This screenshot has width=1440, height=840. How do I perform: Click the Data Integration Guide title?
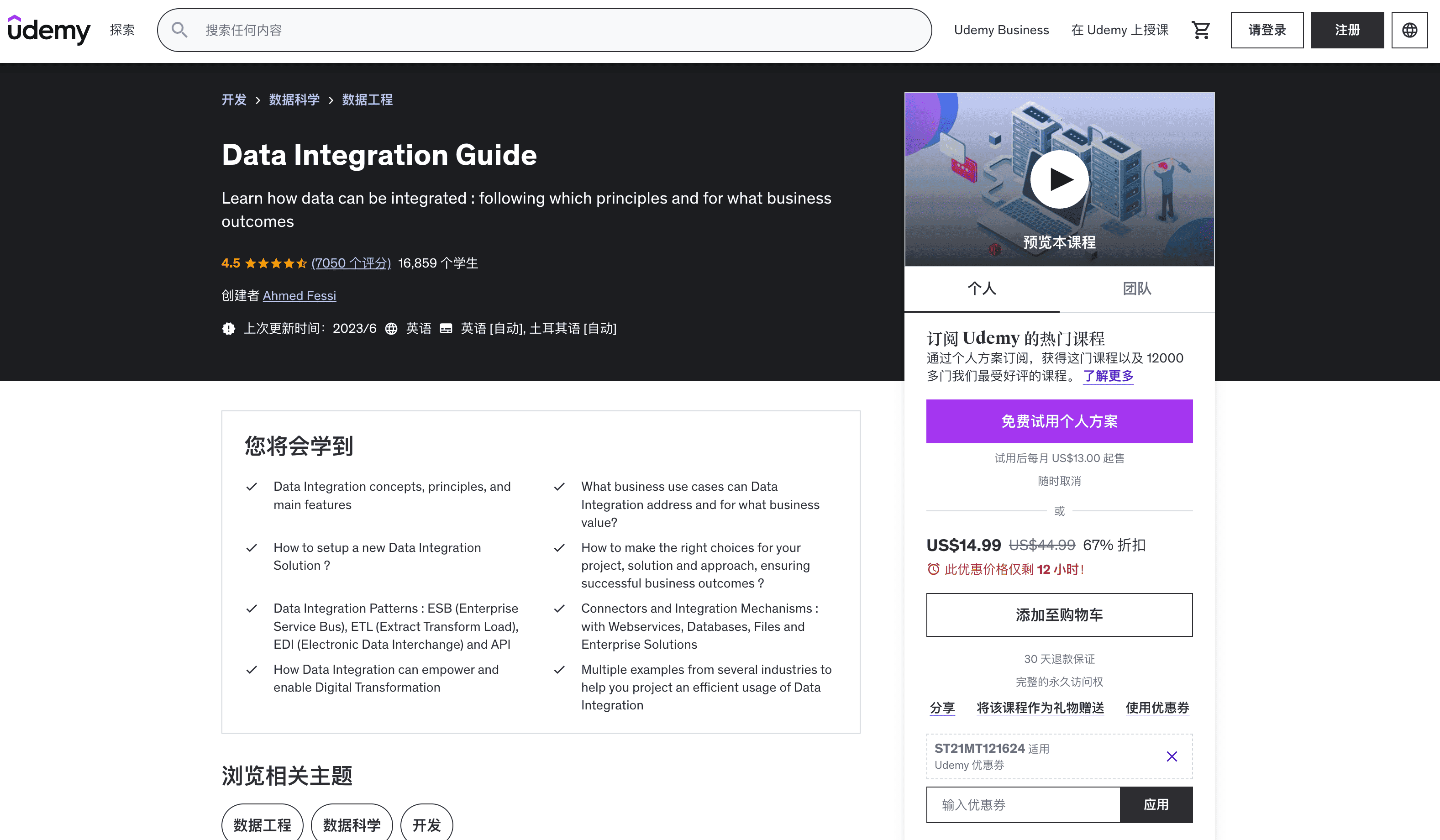(379, 155)
